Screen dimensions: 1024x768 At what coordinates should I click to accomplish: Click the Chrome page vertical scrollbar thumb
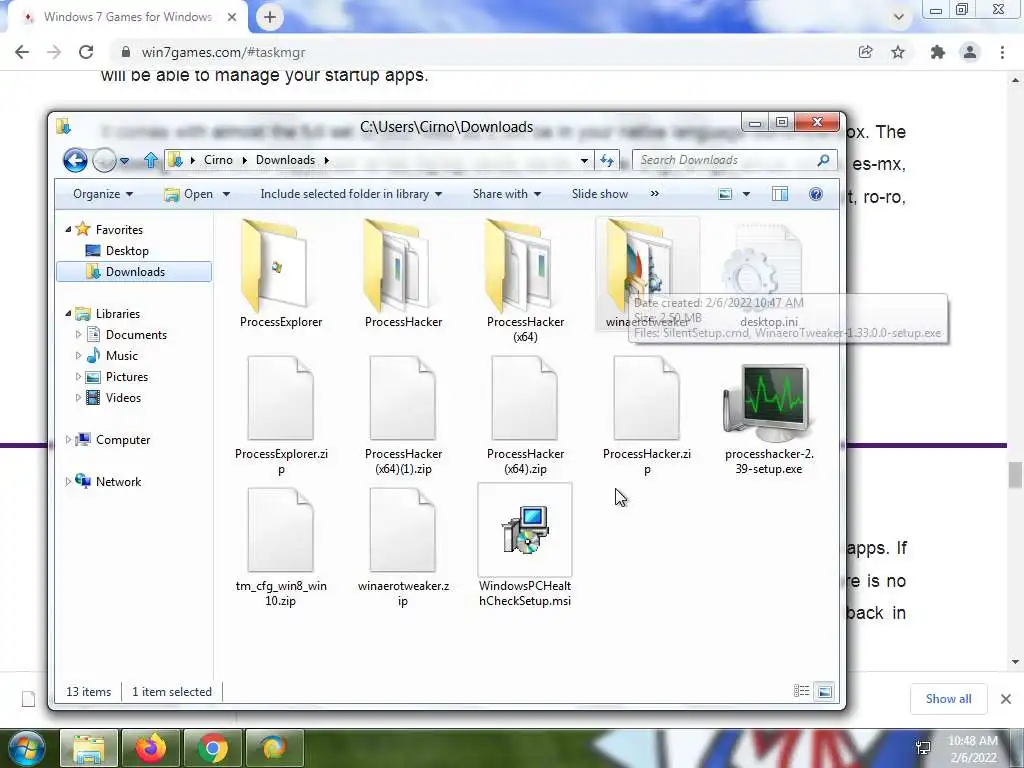click(1014, 475)
